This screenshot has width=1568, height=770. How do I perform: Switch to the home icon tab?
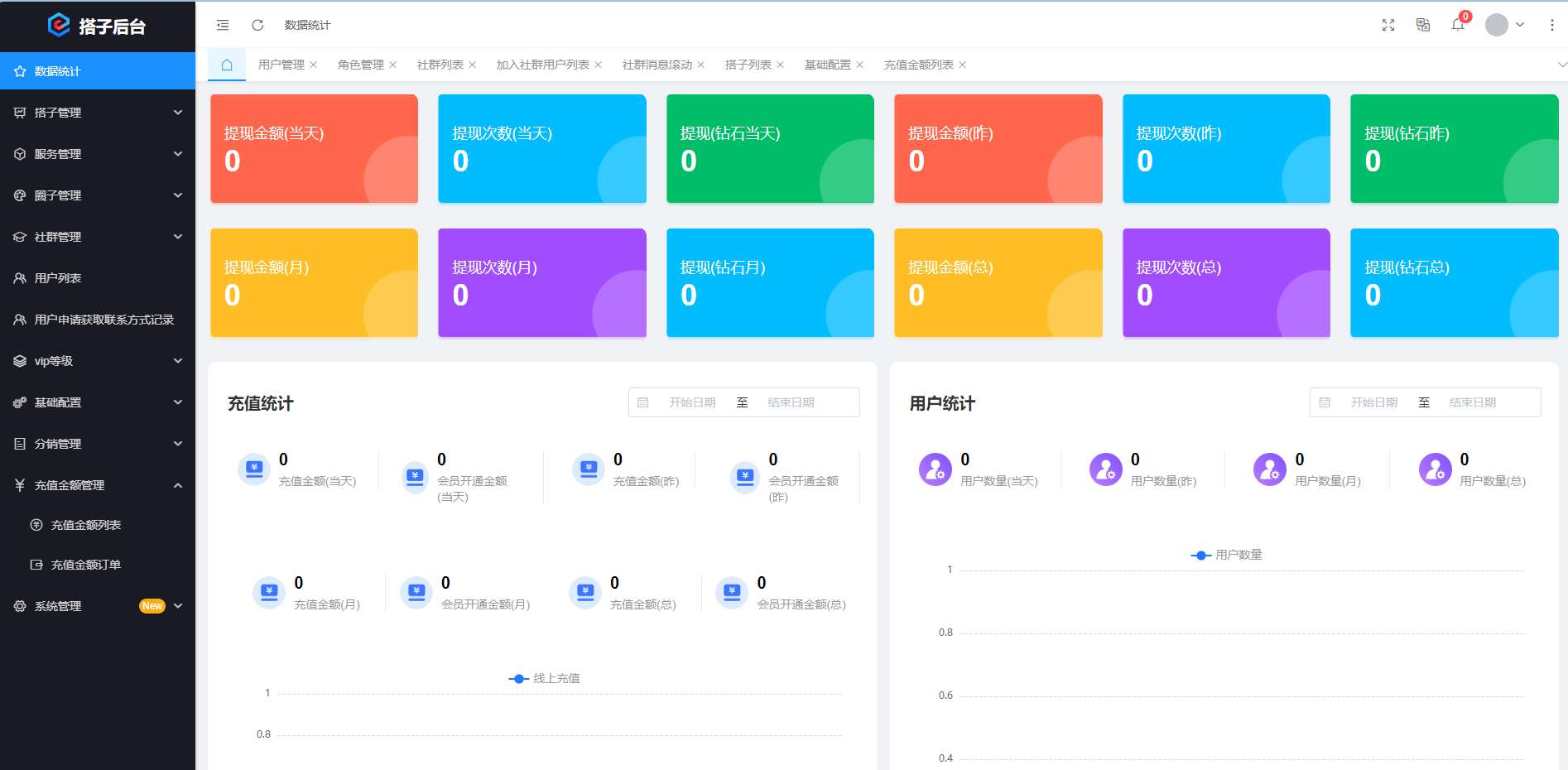point(227,65)
